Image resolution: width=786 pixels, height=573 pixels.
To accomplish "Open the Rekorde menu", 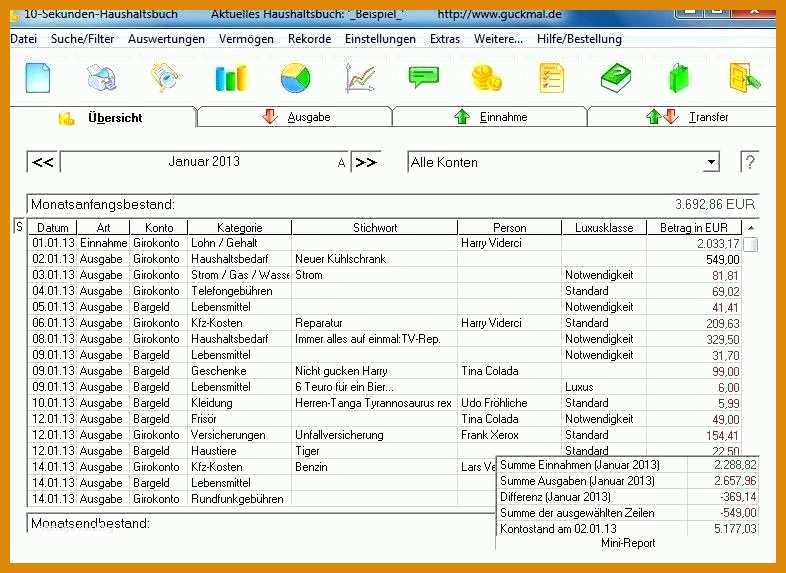I will 309,39.
